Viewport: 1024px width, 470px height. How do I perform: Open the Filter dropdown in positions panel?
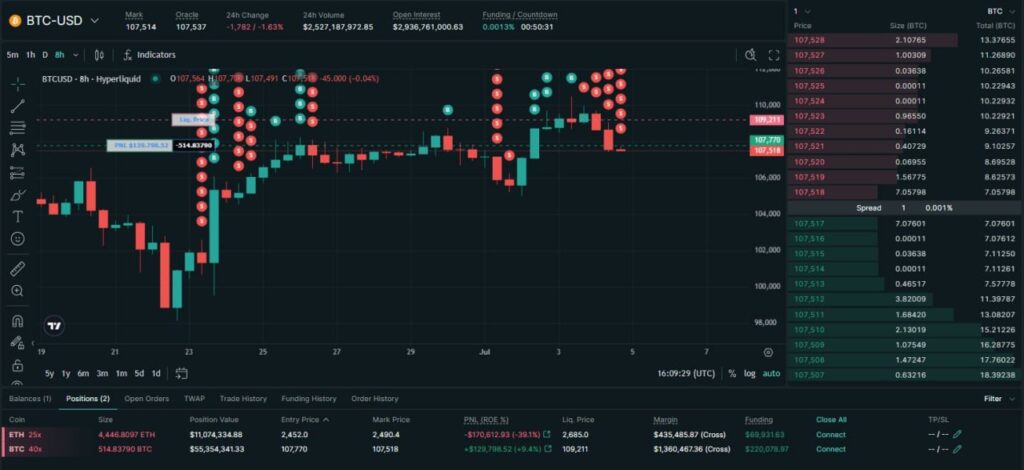coord(996,398)
